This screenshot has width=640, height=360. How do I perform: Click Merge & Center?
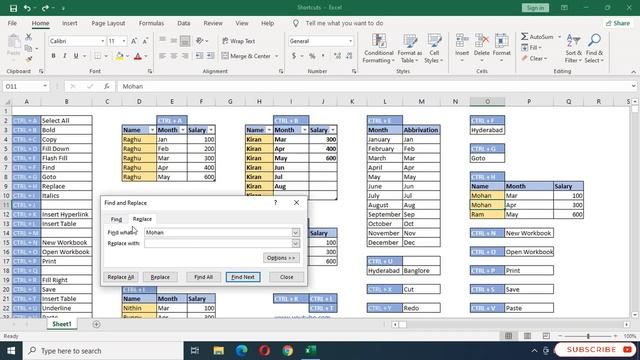247,56
